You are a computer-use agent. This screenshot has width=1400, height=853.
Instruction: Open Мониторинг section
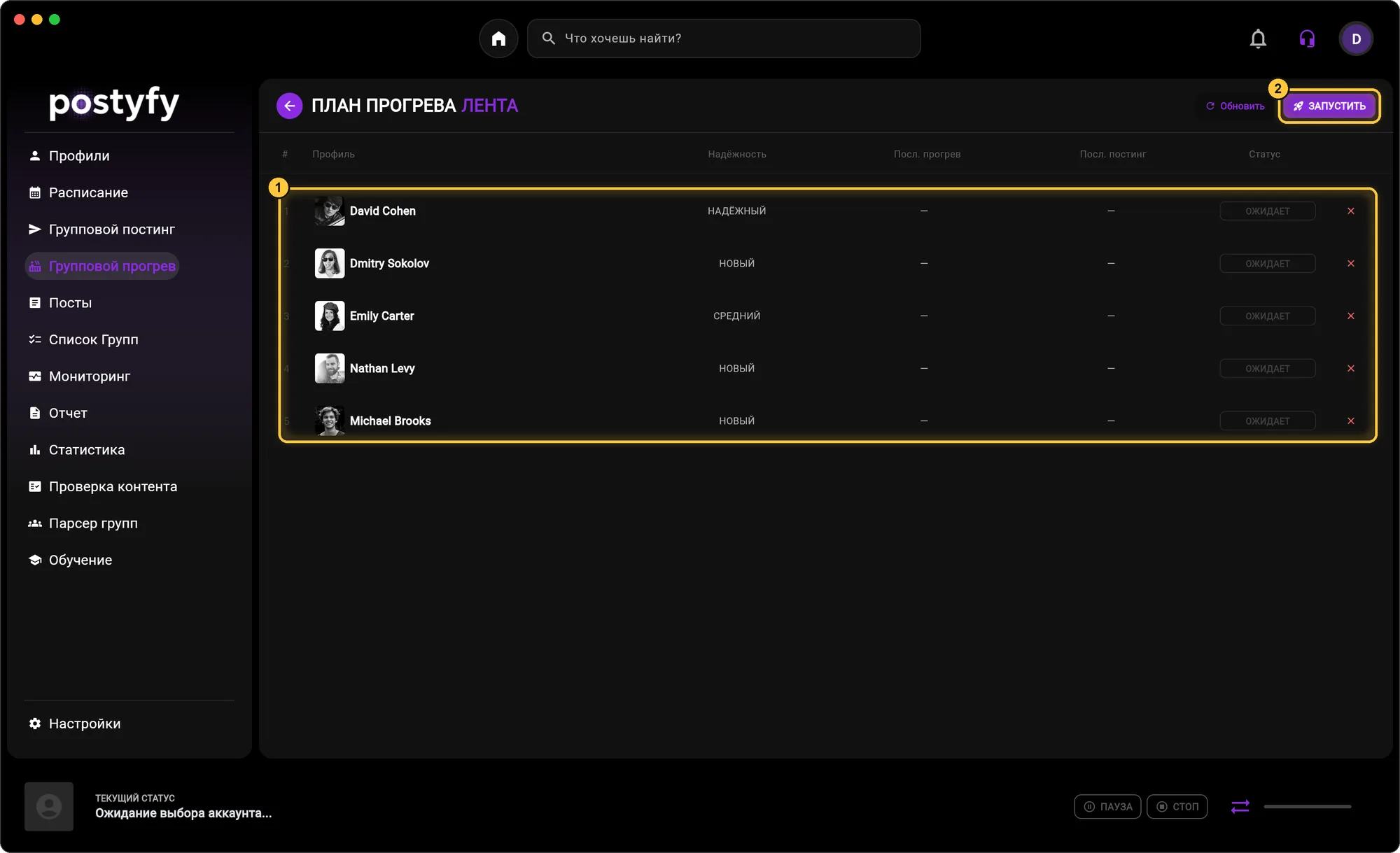79,376
